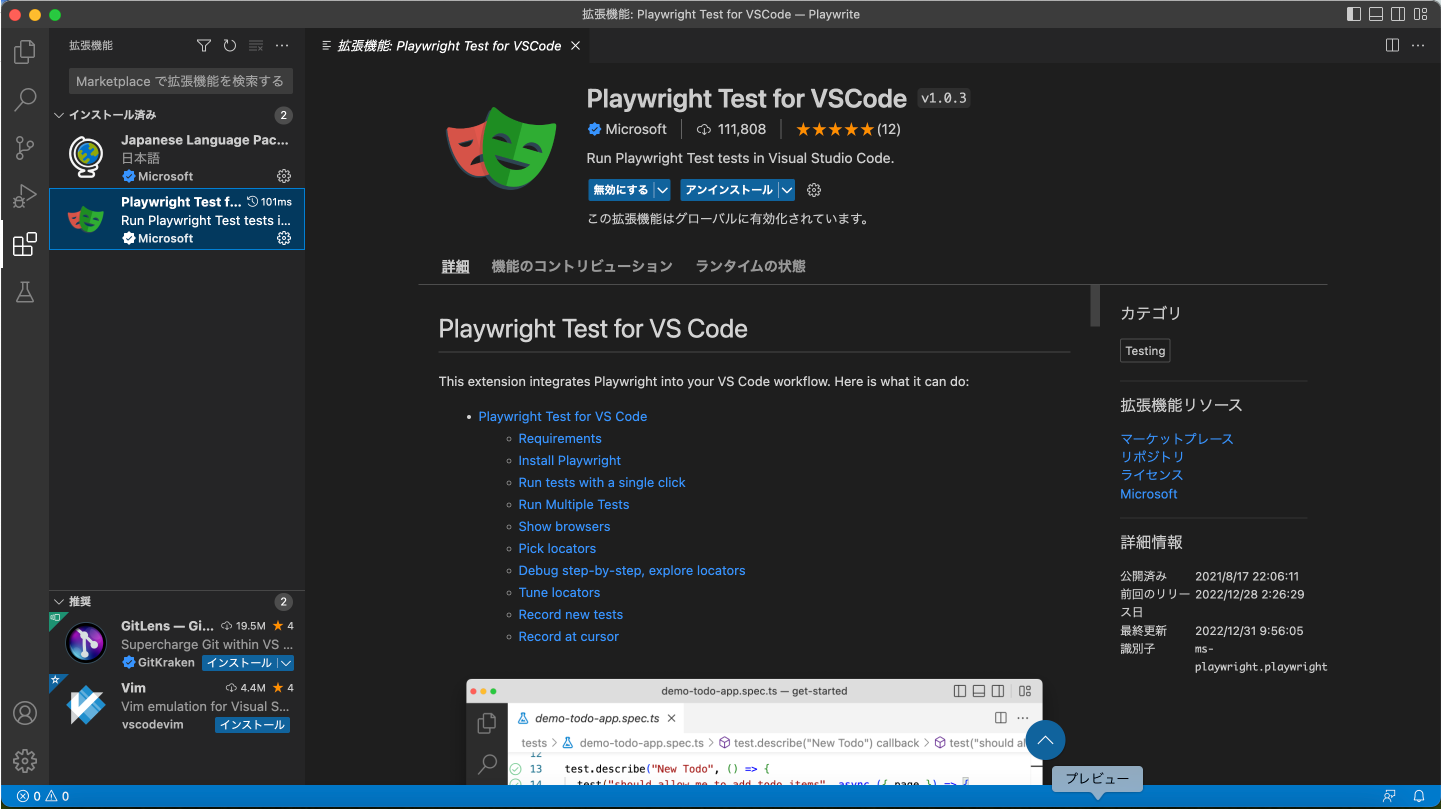Clear extension search results icon
Viewport: 1441px width, 809px height.
pos(256,46)
